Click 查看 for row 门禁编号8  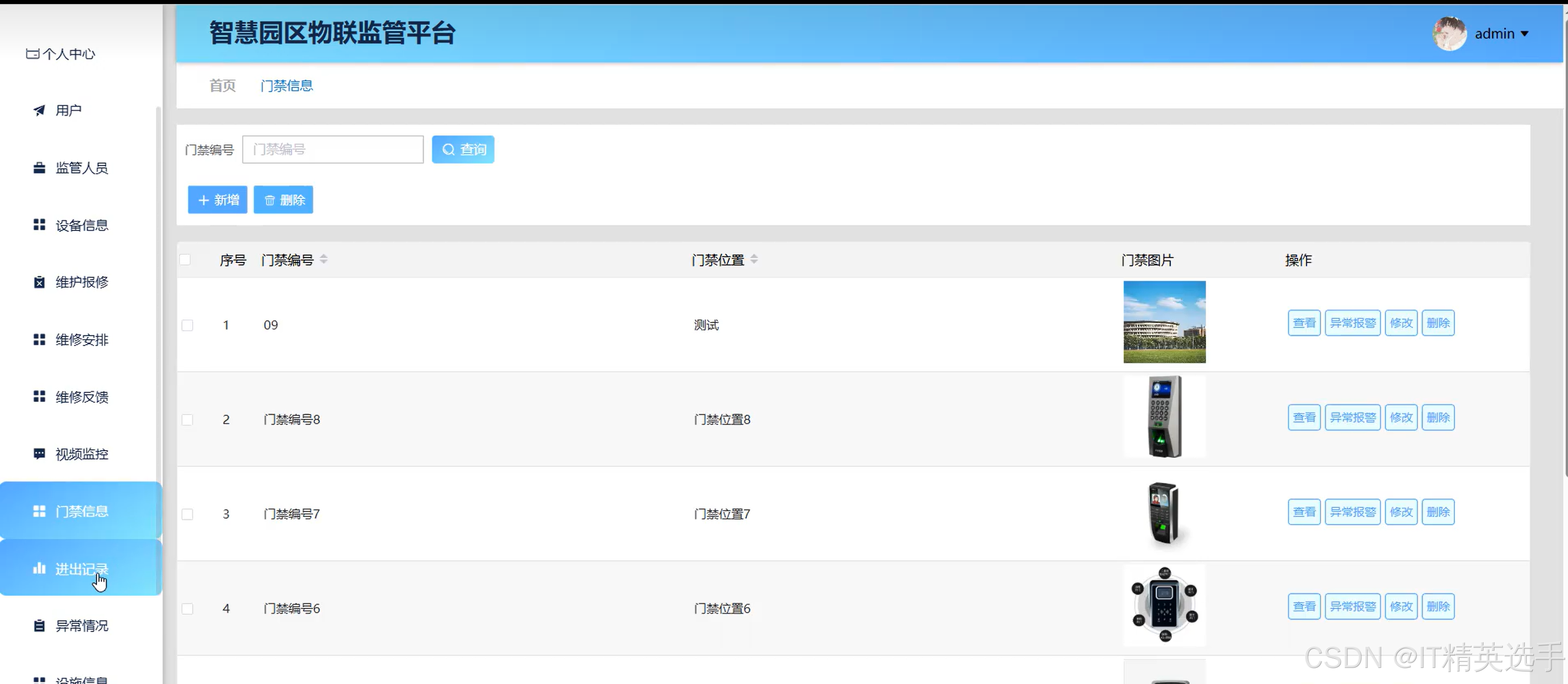pyautogui.click(x=1304, y=417)
